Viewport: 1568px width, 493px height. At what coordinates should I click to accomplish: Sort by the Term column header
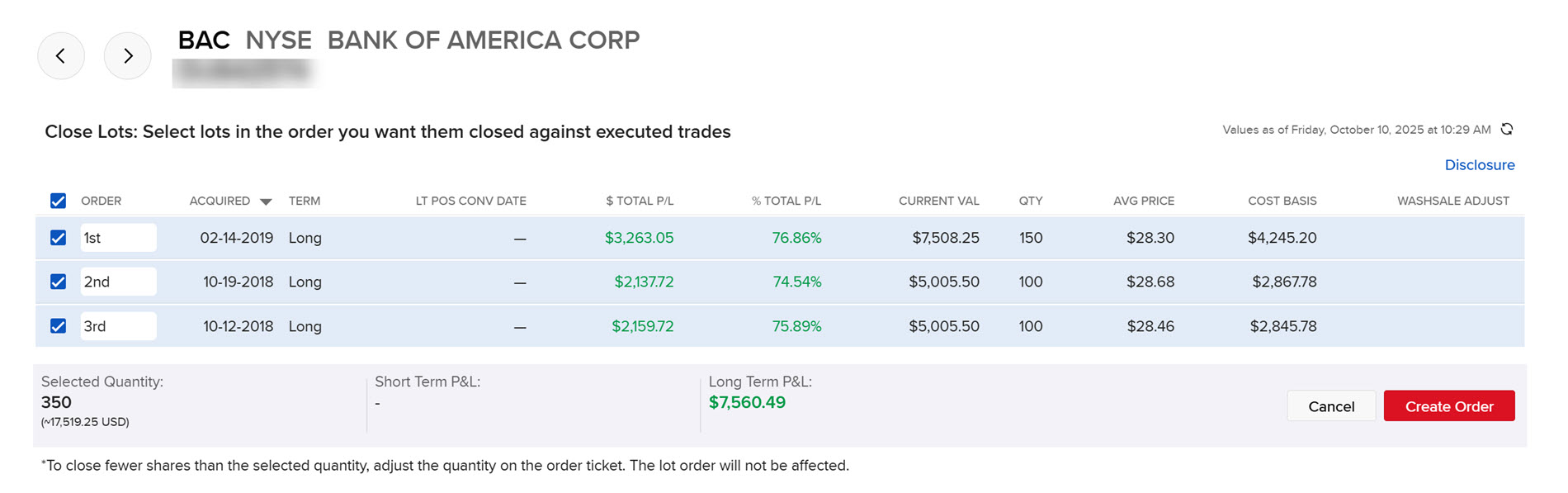coord(305,201)
